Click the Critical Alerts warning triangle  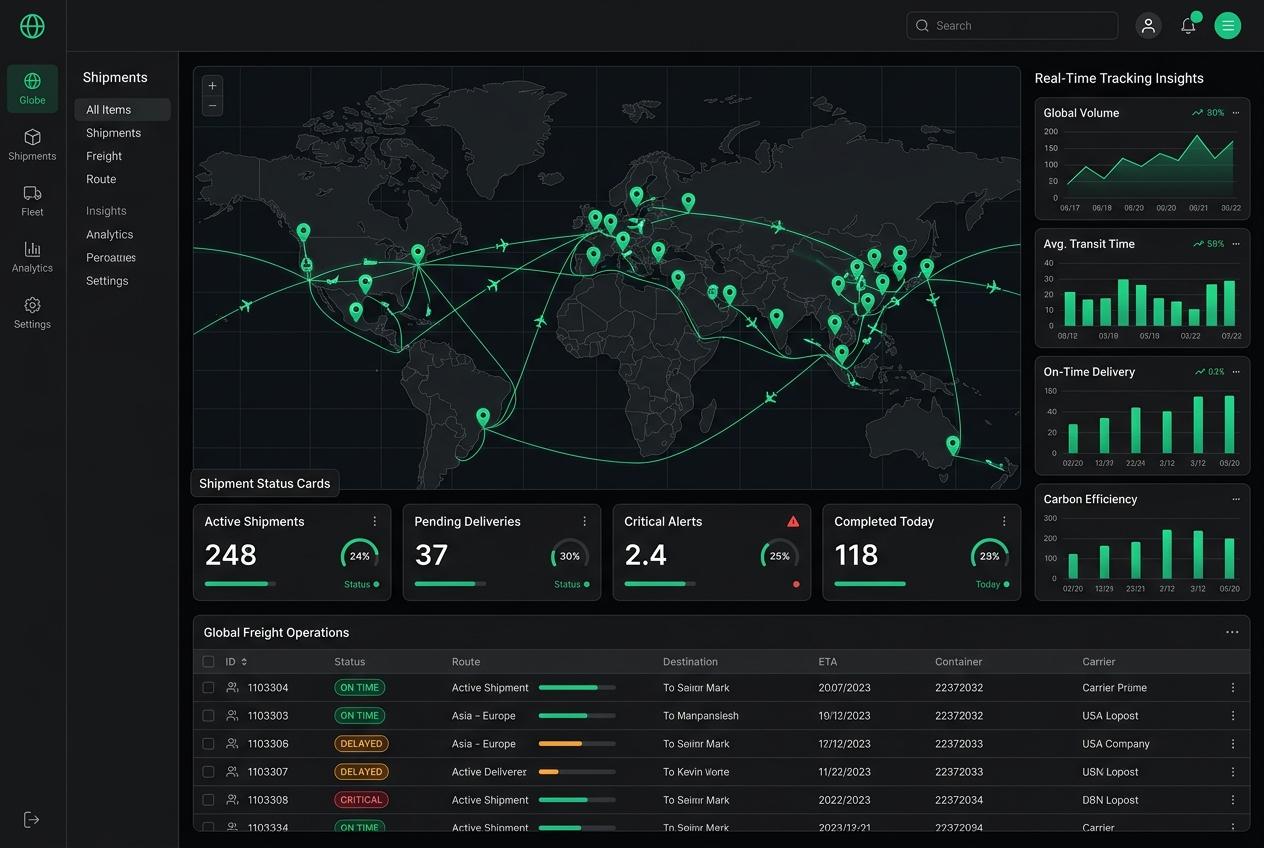click(x=793, y=521)
